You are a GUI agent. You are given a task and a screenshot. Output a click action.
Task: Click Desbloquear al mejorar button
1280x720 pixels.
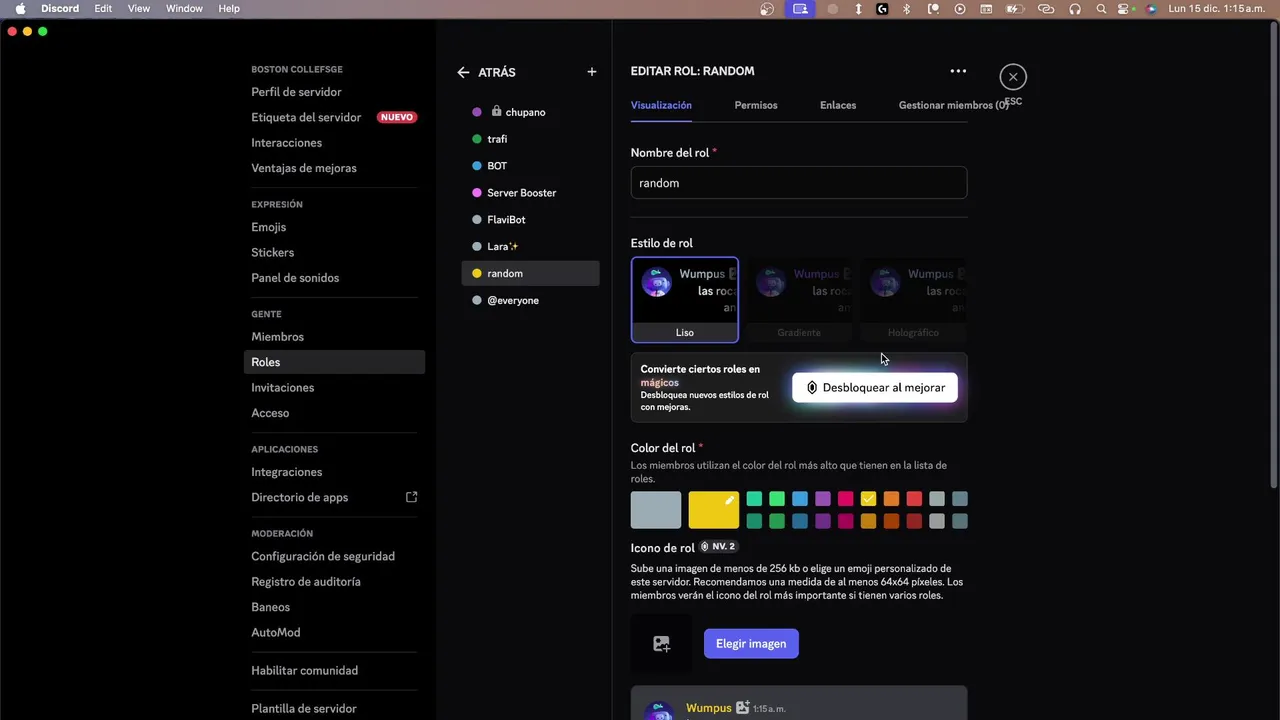pyautogui.click(x=875, y=387)
